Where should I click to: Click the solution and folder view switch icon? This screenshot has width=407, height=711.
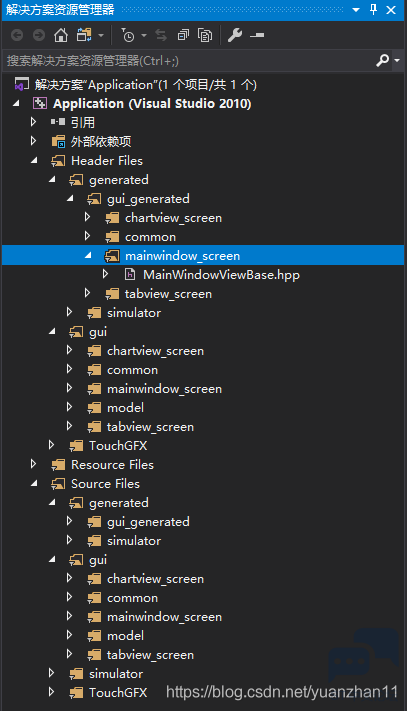coord(84,35)
